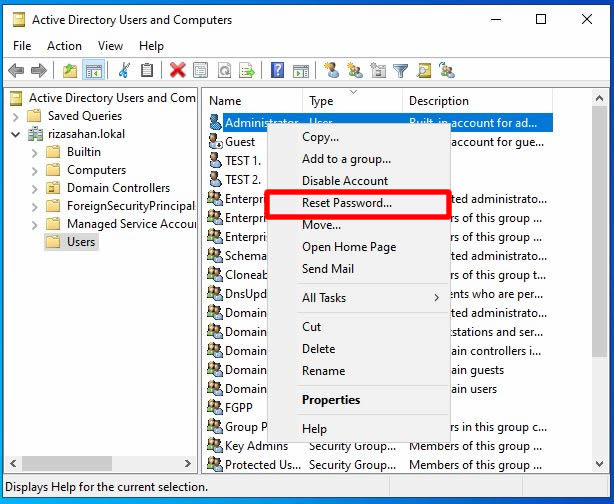Open Properties via the toolbar sheet icon
Viewport: 614px width, 504px height.
tap(200, 71)
